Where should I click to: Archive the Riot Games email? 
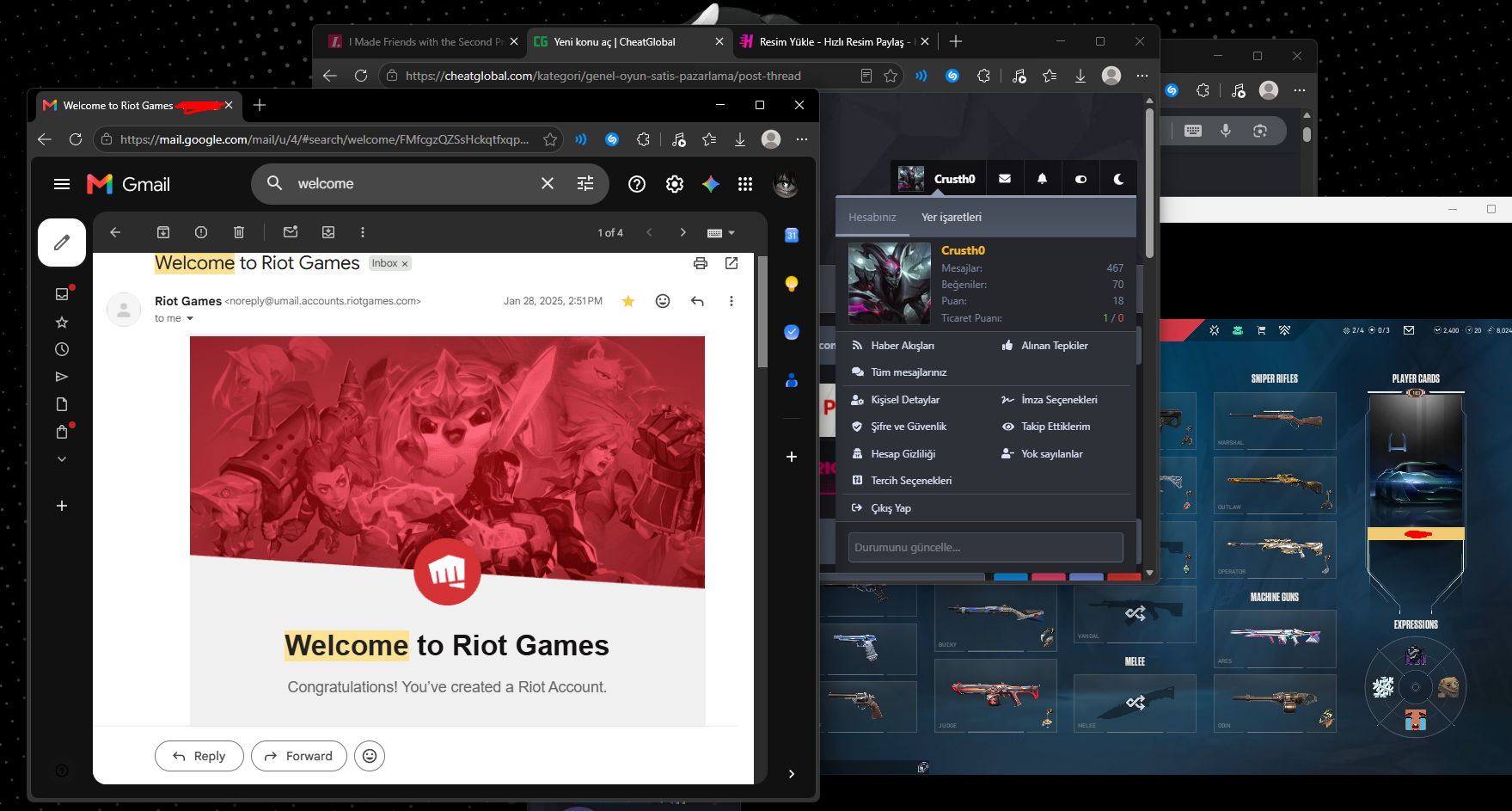pos(163,232)
